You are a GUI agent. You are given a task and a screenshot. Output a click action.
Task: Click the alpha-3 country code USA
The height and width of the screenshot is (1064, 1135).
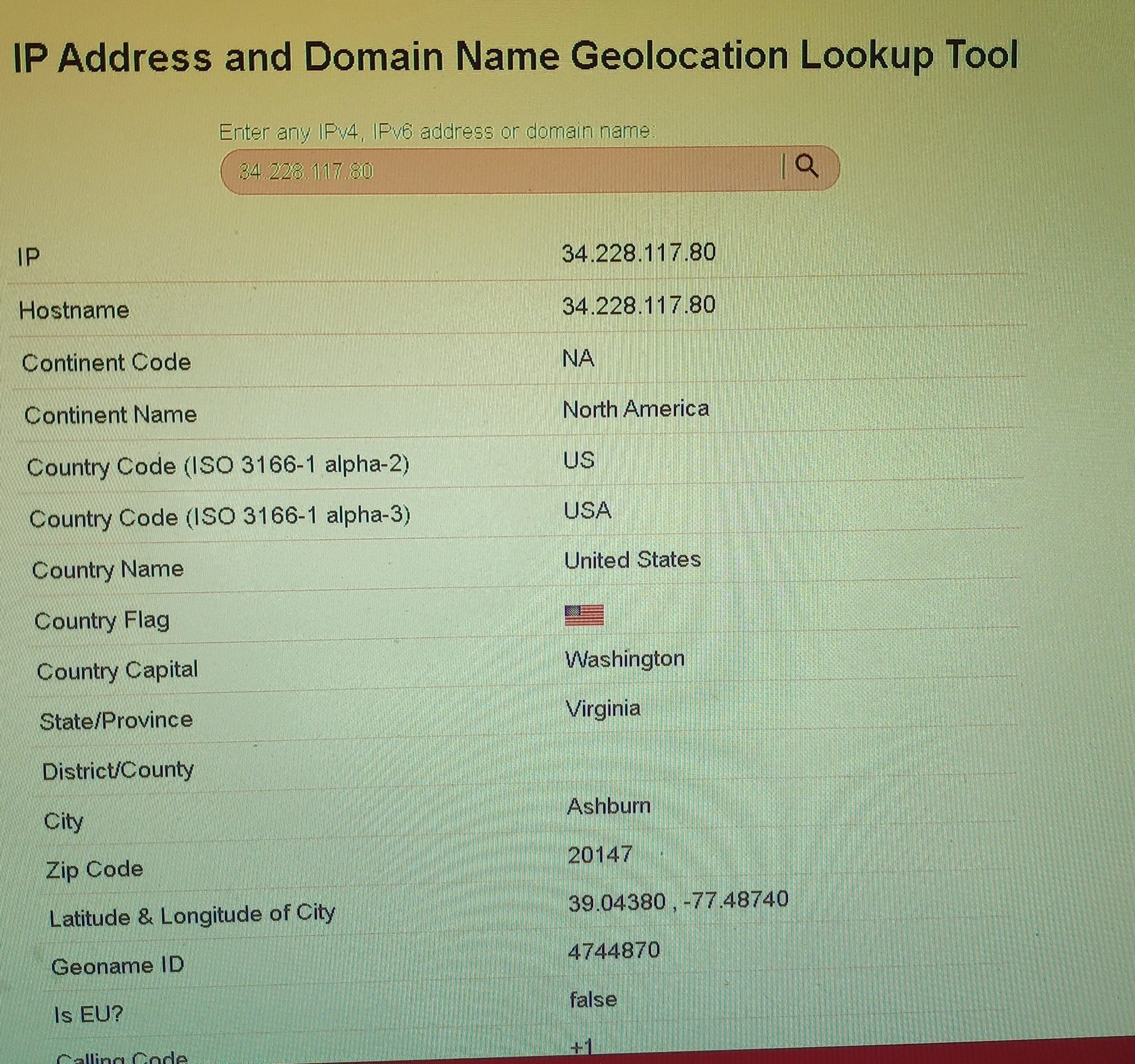coord(587,510)
